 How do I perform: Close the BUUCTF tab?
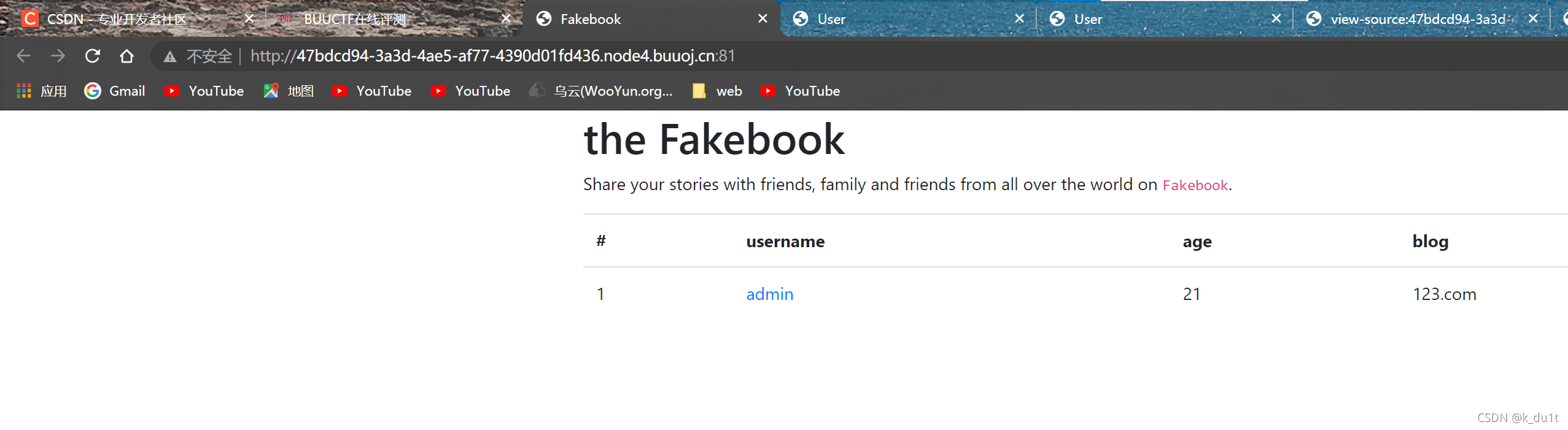[506, 19]
